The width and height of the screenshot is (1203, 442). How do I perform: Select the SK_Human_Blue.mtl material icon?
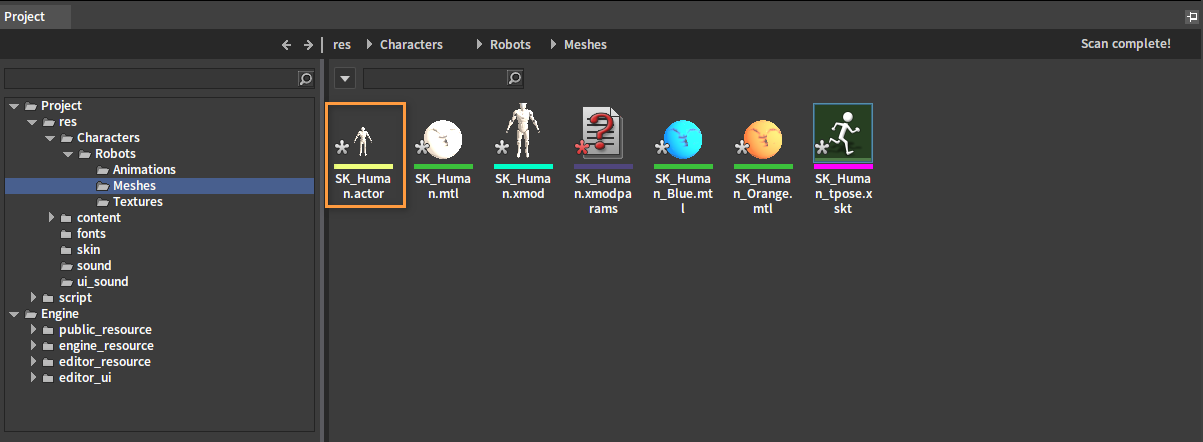tap(684, 133)
